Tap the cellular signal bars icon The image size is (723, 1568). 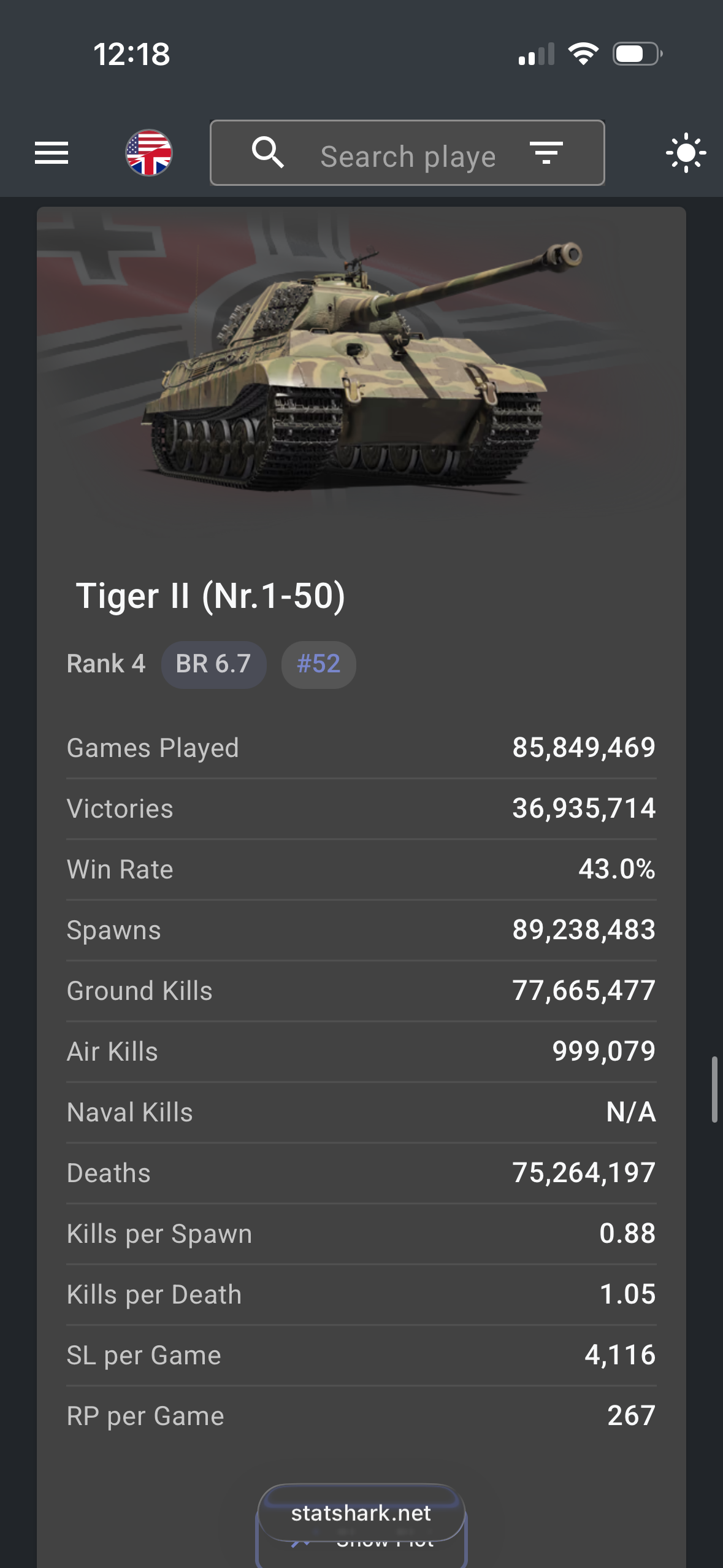pyautogui.click(x=537, y=54)
